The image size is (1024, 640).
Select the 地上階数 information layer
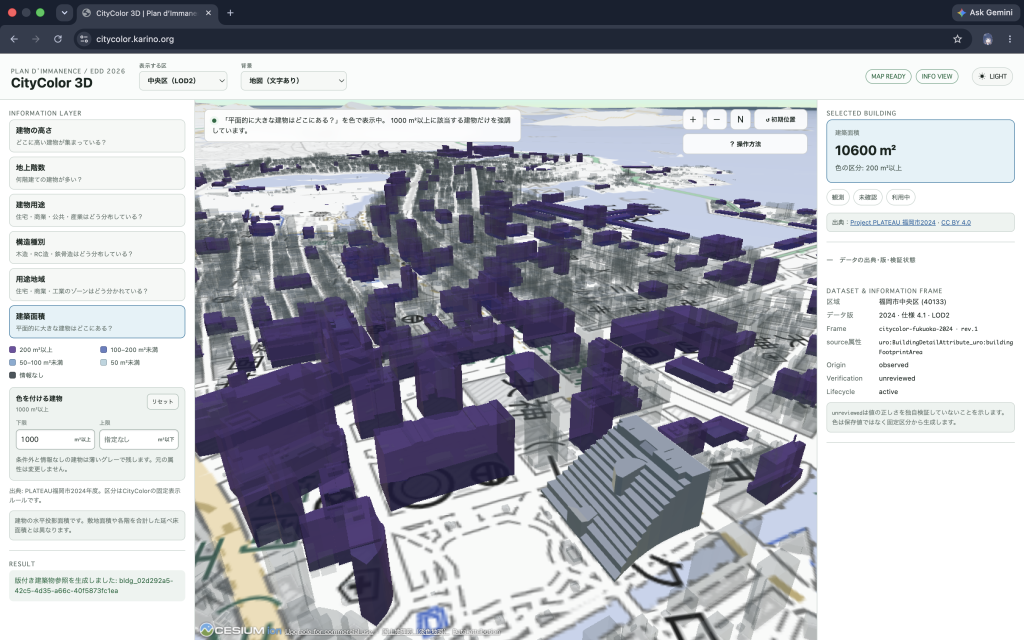[x=97, y=173]
